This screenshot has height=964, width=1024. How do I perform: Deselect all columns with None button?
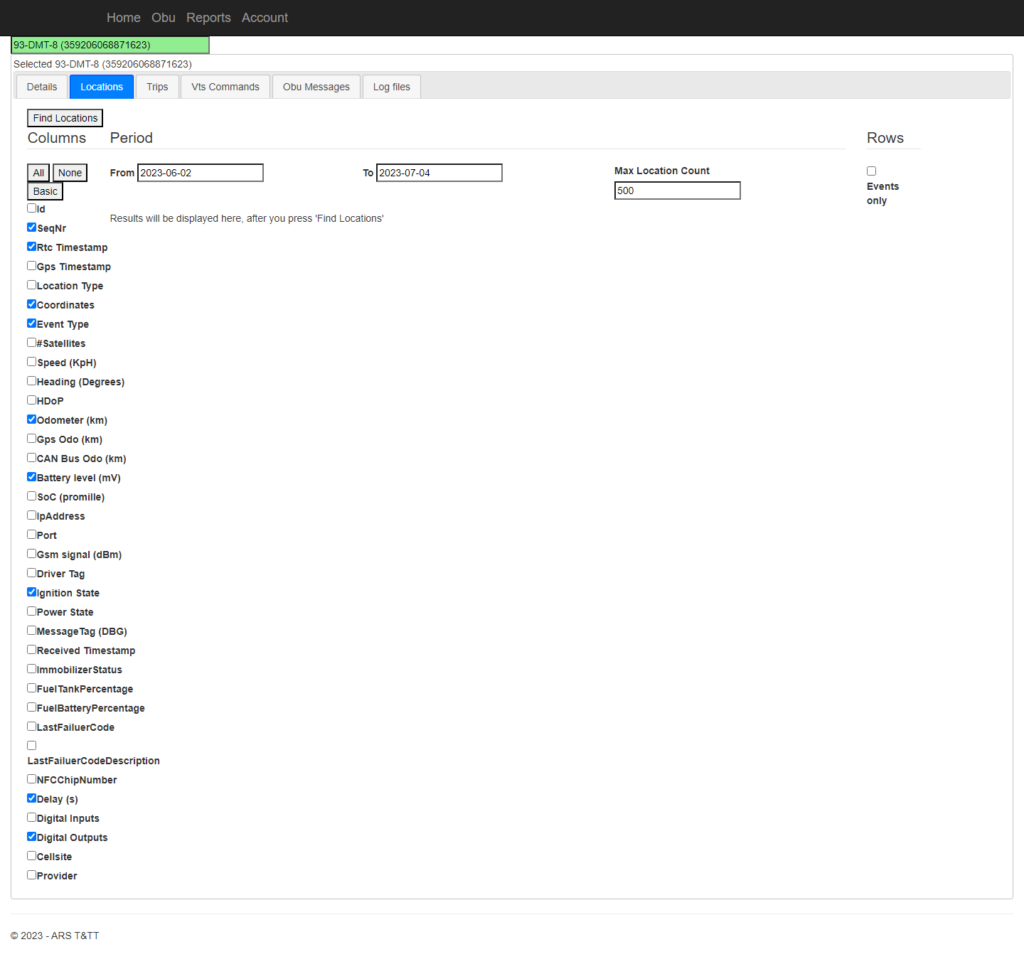coord(70,173)
